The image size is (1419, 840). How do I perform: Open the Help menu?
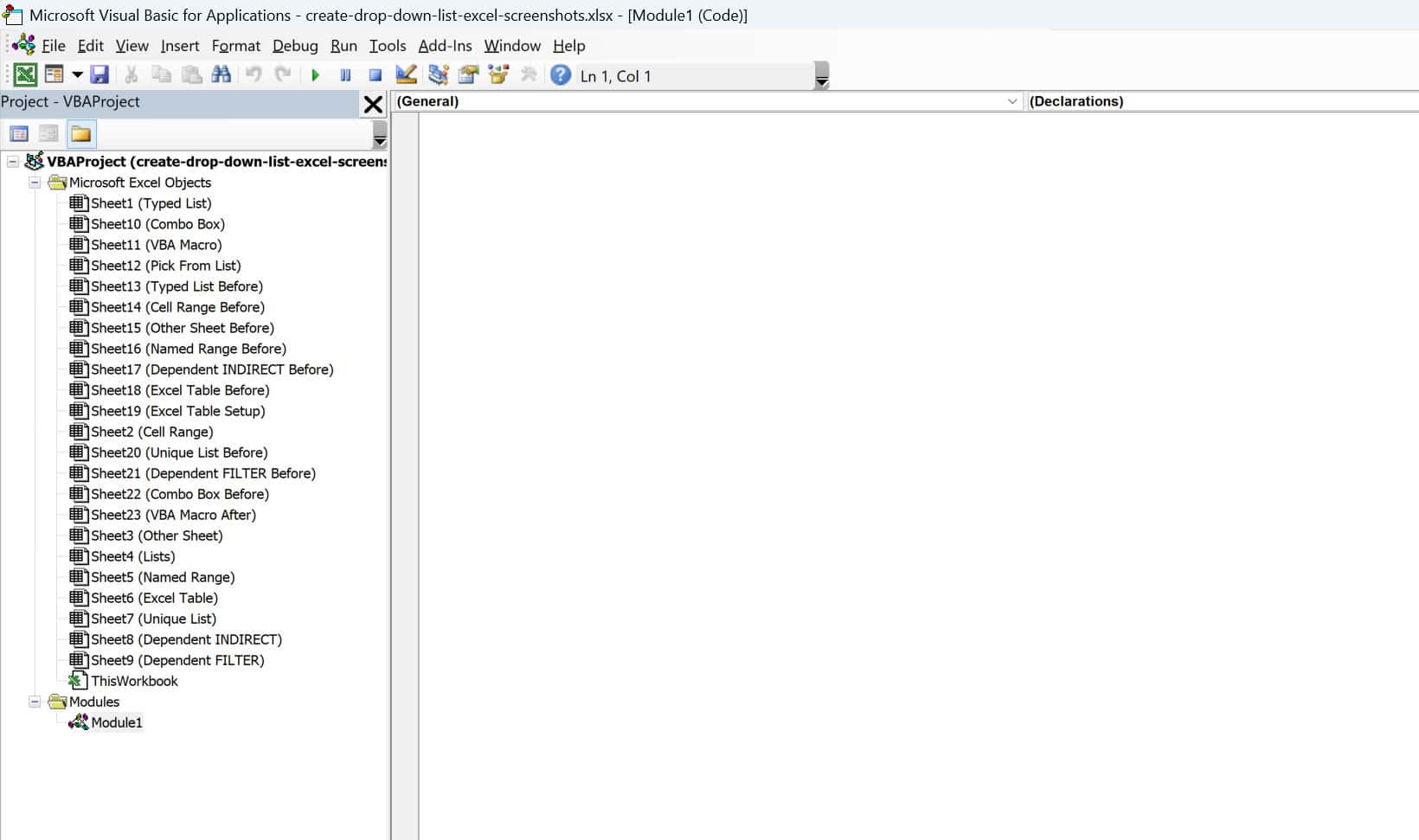pos(569,46)
